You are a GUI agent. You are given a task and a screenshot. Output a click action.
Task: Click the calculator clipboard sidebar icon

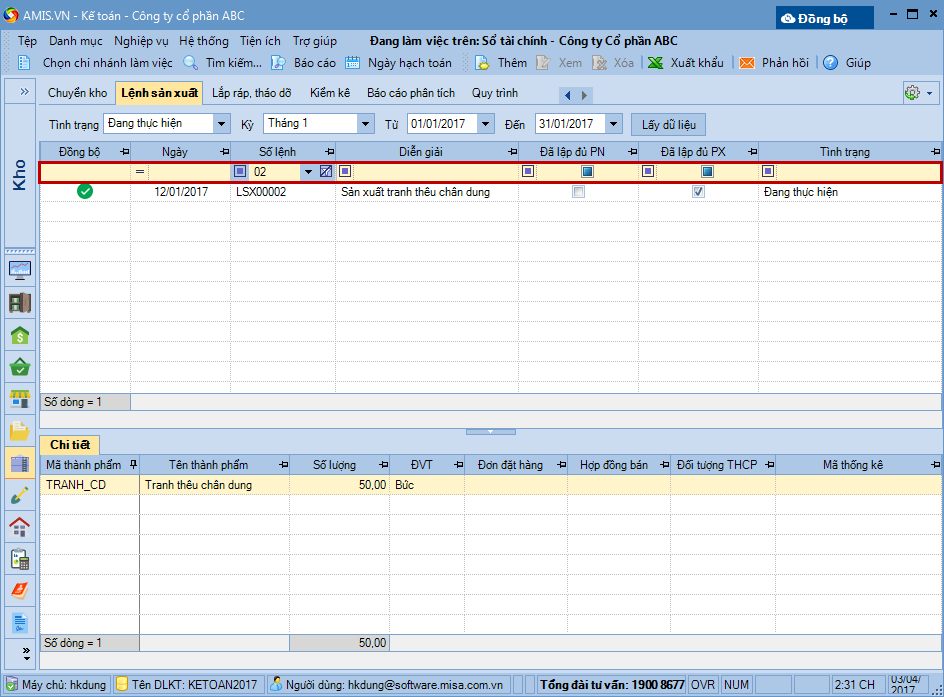(x=20, y=559)
